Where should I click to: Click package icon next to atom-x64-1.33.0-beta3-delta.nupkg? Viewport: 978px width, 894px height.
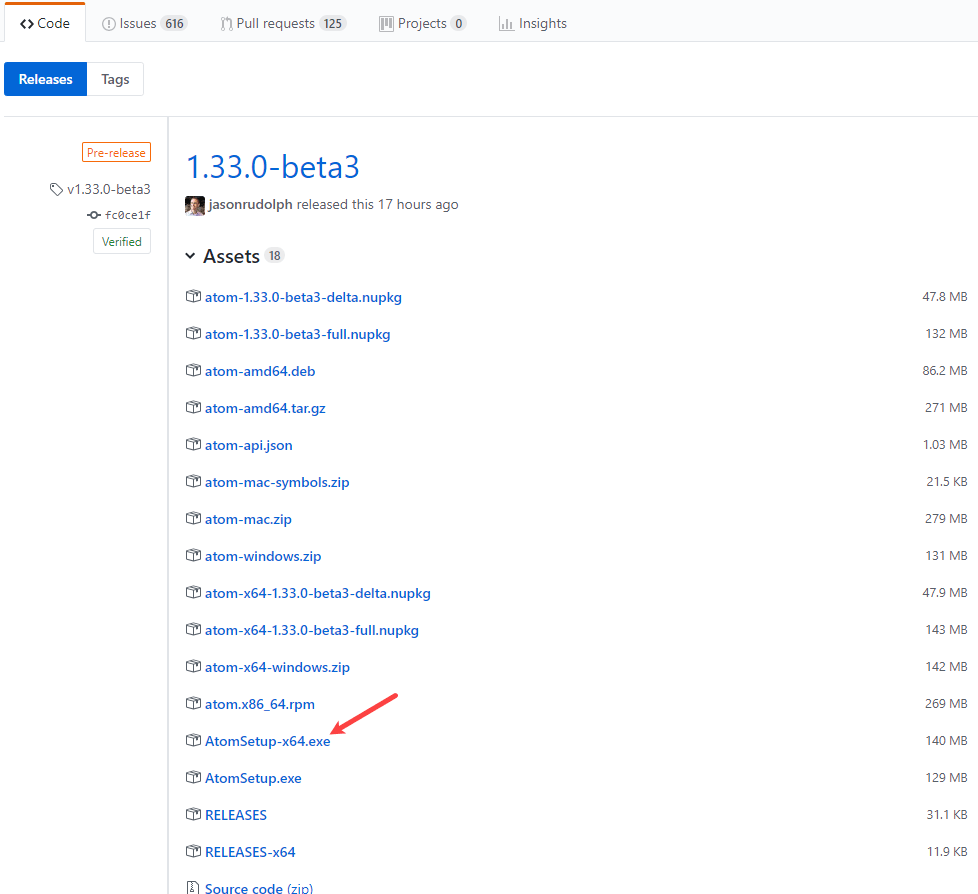(193, 592)
